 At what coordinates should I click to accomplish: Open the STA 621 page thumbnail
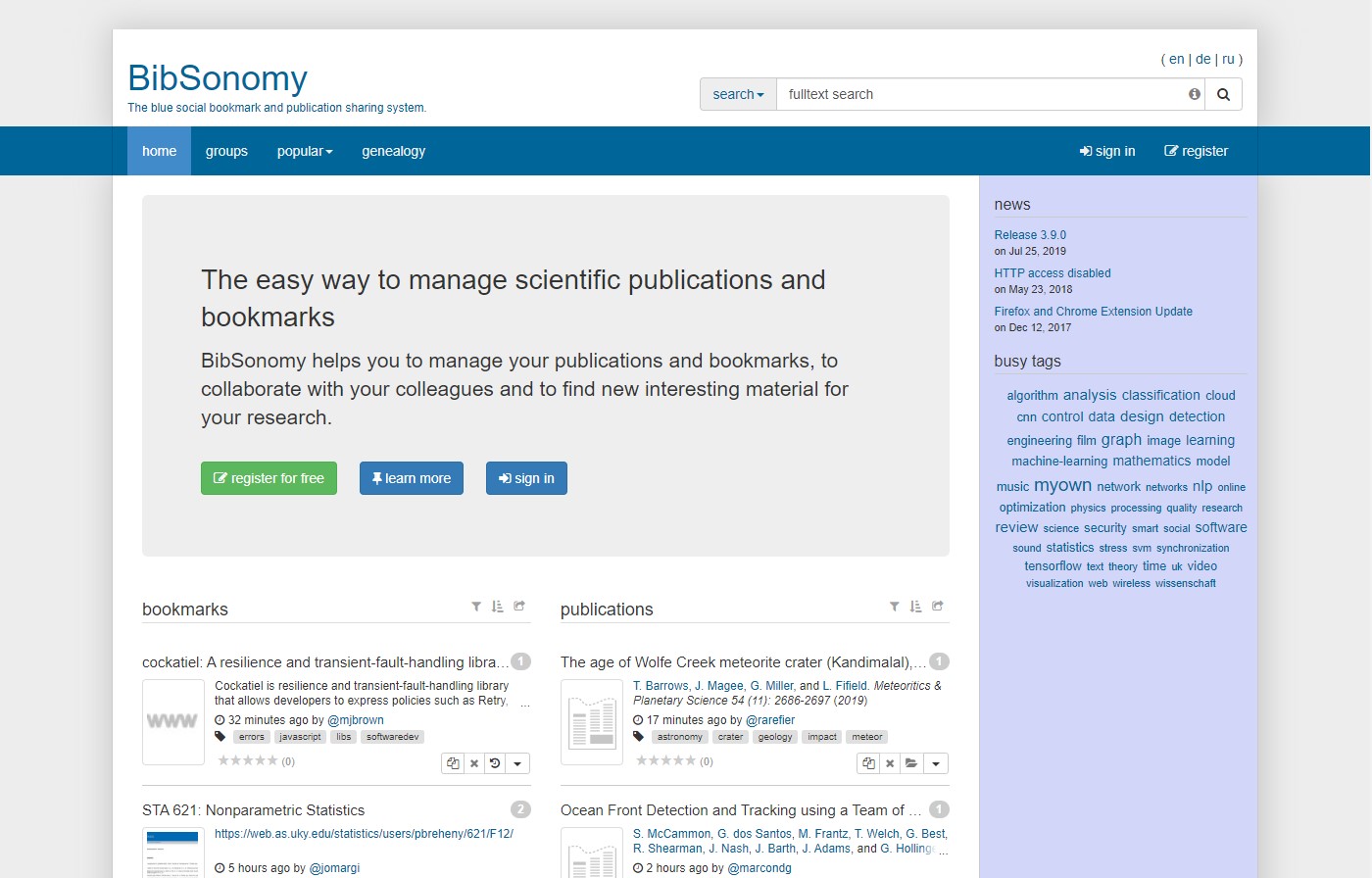coord(173,853)
